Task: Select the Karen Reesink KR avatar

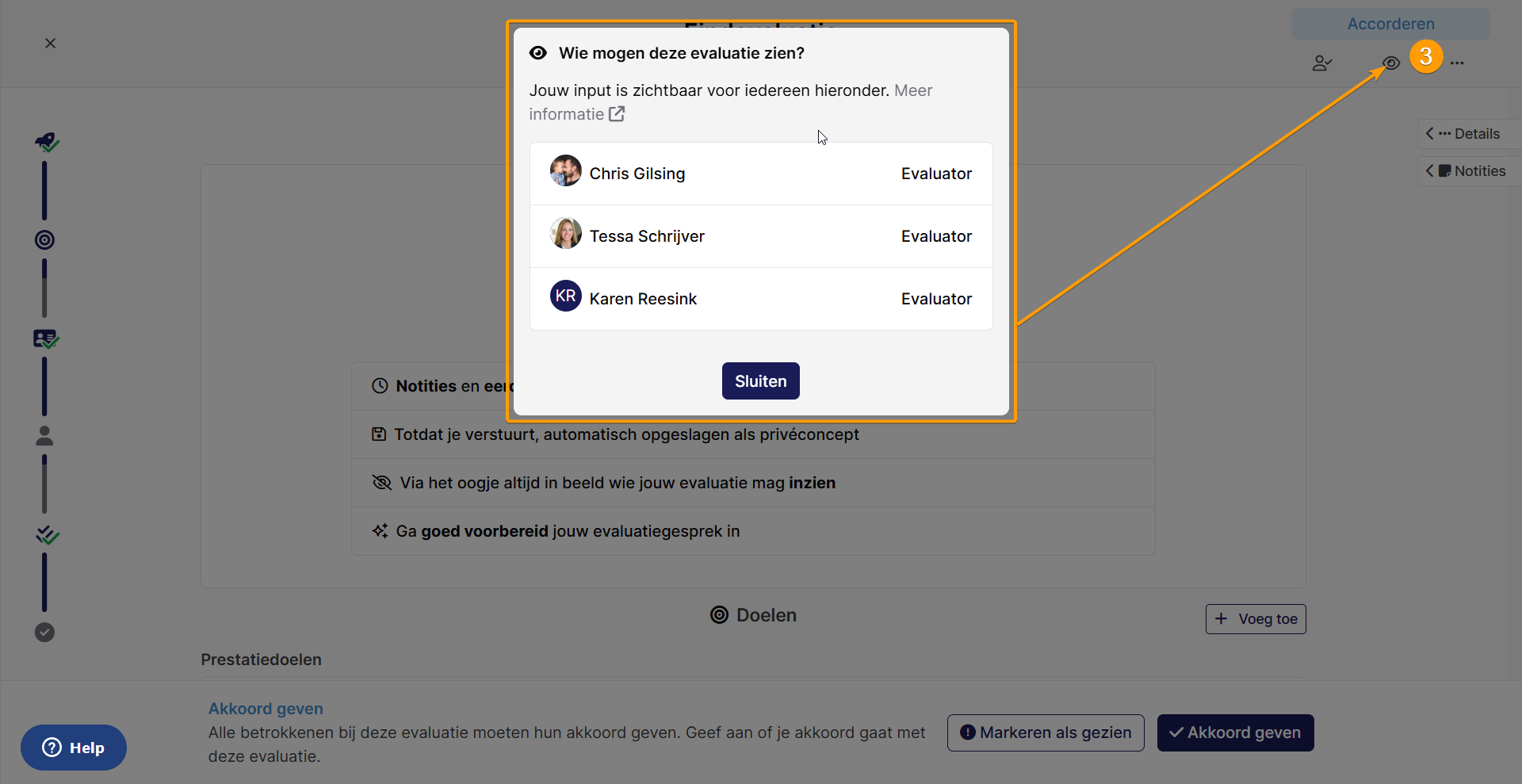Action: pos(566,296)
